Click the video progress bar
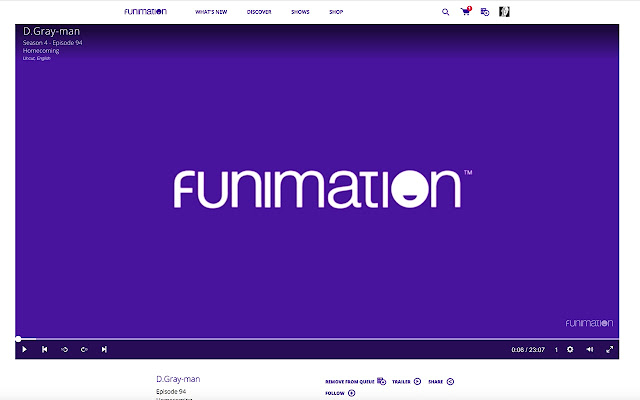The width and height of the screenshot is (640, 400). [x=317, y=339]
